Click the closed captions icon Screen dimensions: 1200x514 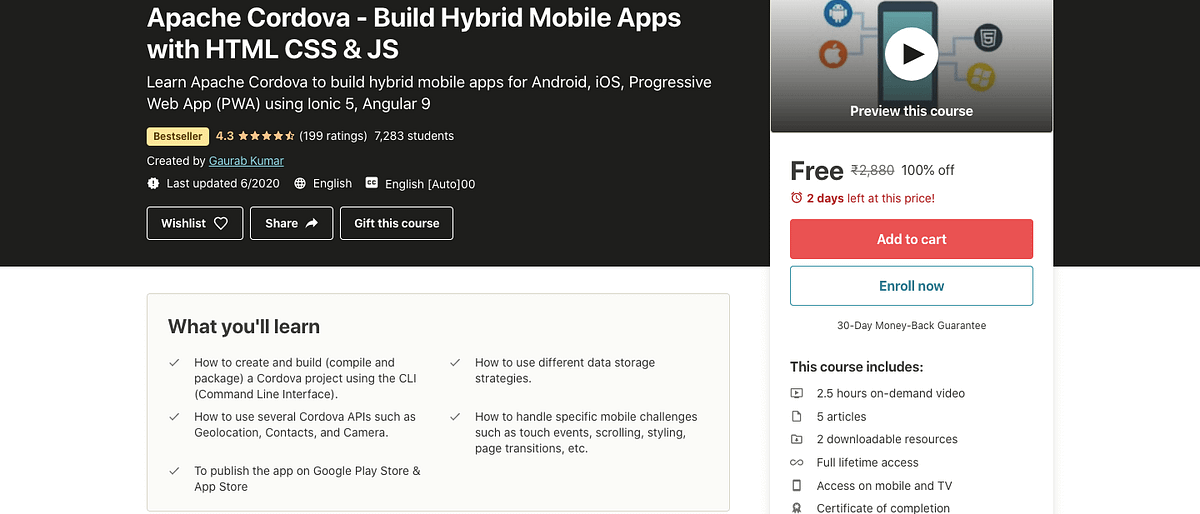pyautogui.click(x=372, y=183)
